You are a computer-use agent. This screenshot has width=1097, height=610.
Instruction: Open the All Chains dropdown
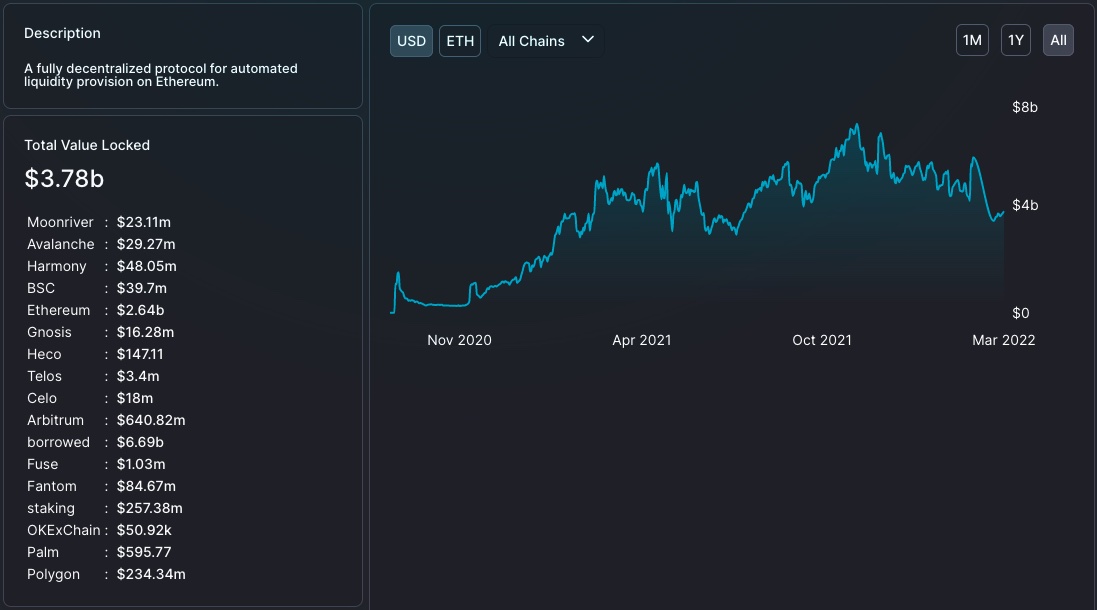coord(546,41)
